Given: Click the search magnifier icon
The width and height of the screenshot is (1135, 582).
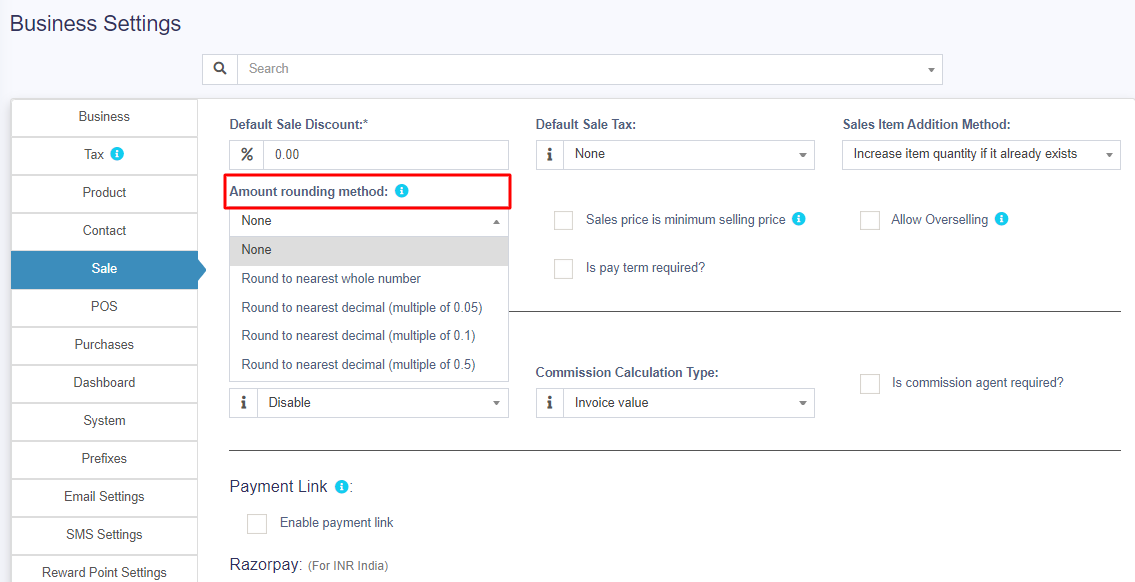Looking at the screenshot, I should 220,69.
